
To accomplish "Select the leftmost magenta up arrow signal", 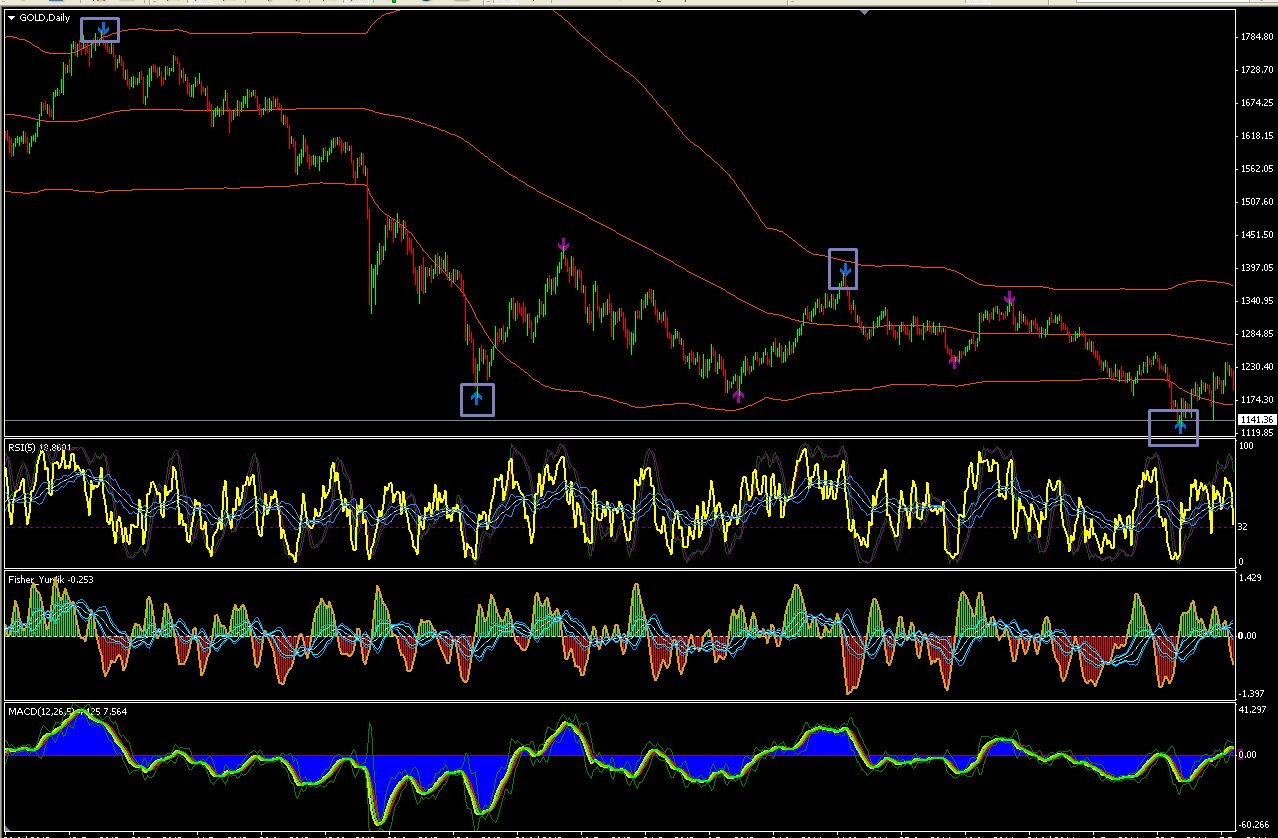I will (738, 396).
